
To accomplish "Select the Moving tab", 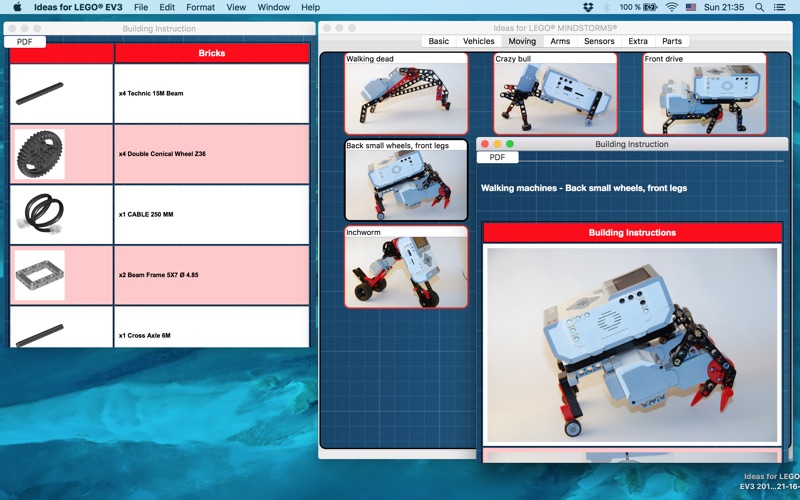I will pos(522,41).
